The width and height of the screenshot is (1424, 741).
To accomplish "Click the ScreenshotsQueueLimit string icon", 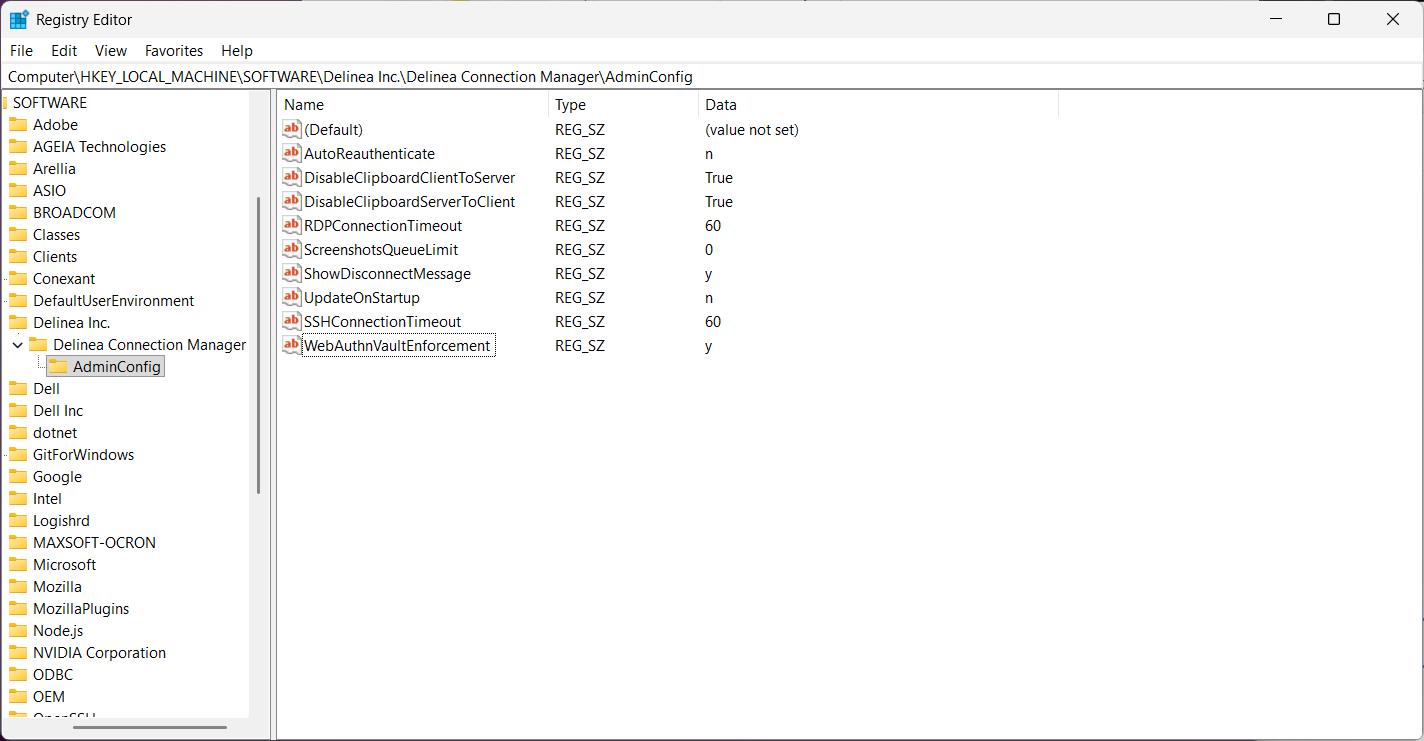I will pyautogui.click(x=291, y=249).
